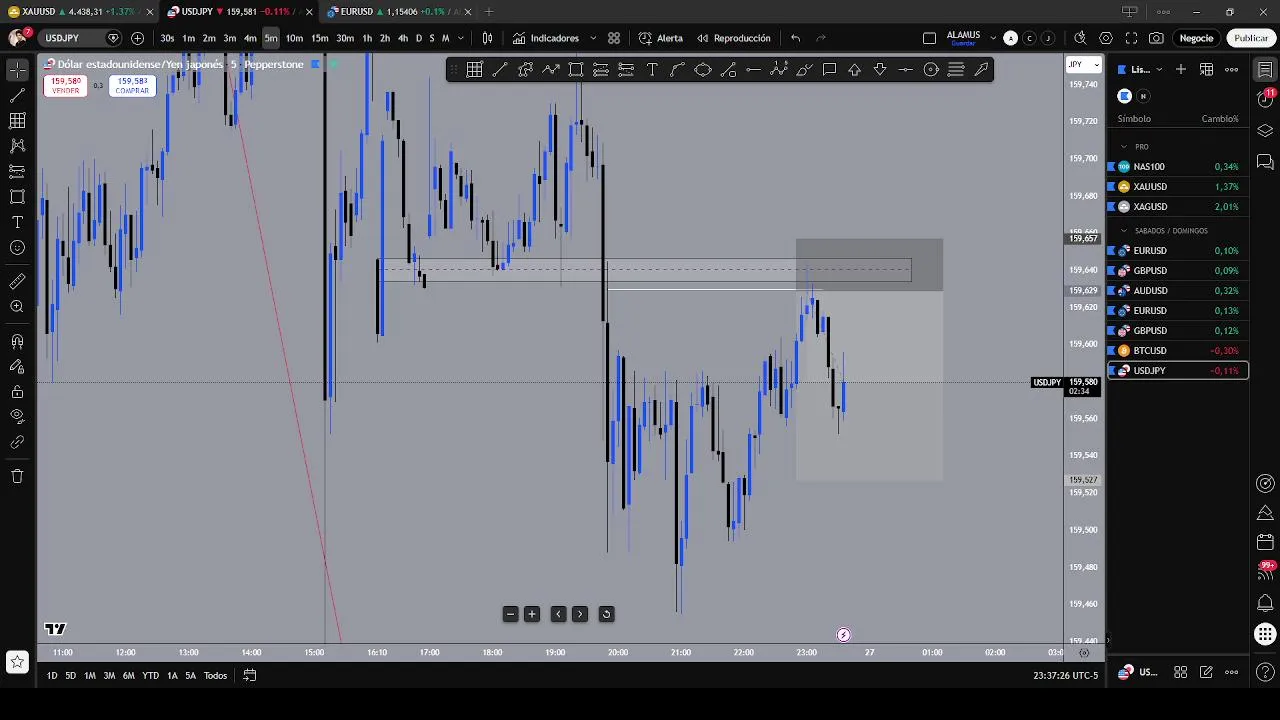
Task: Start bar replay with Reproducción button
Action: [733, 38]
